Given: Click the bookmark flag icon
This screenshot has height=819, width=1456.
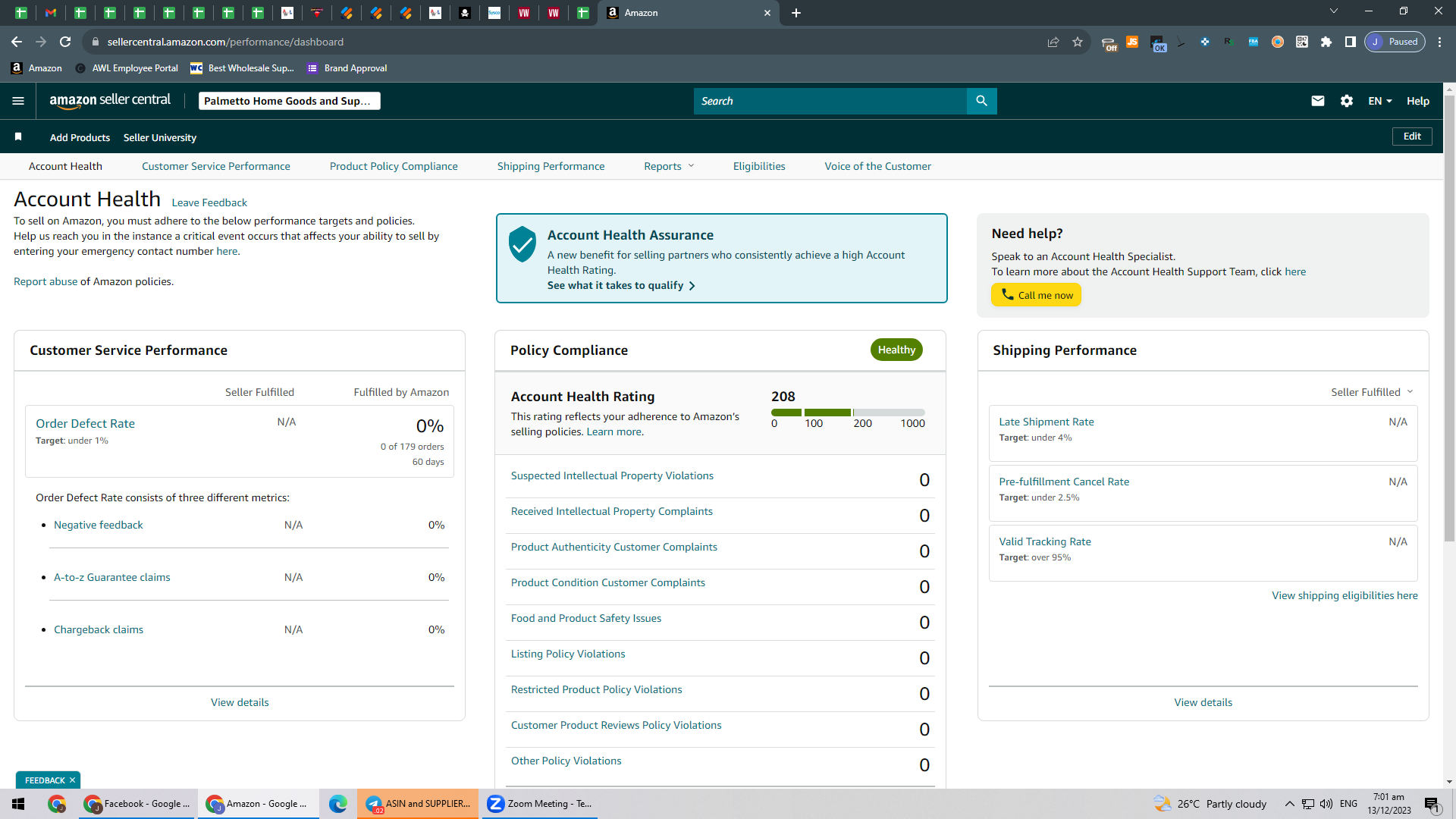Looking at the screenshot, I should (x=18, y=136).
